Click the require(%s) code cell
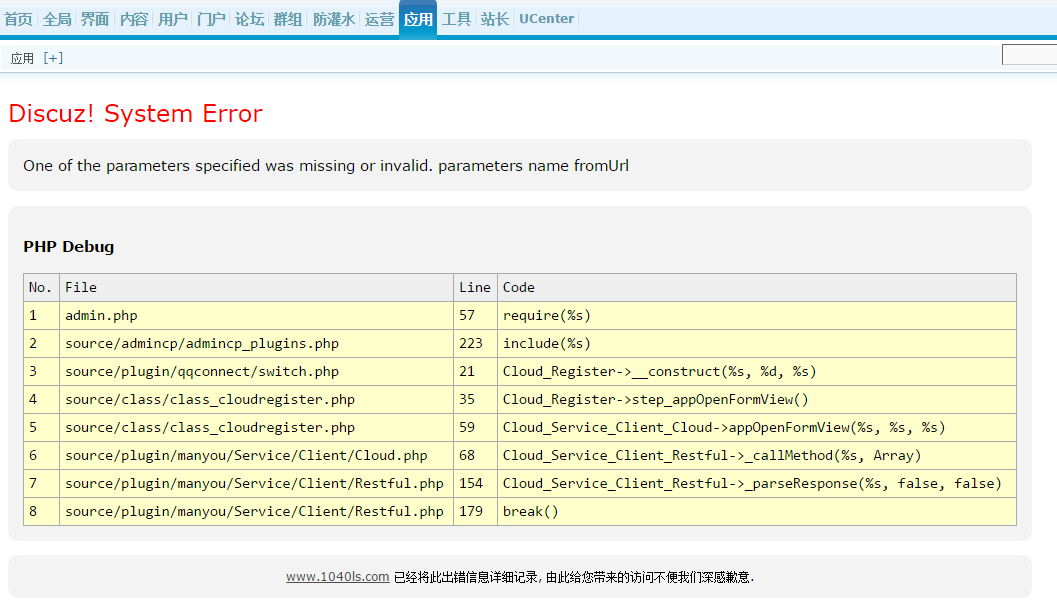 pos(757,315)
